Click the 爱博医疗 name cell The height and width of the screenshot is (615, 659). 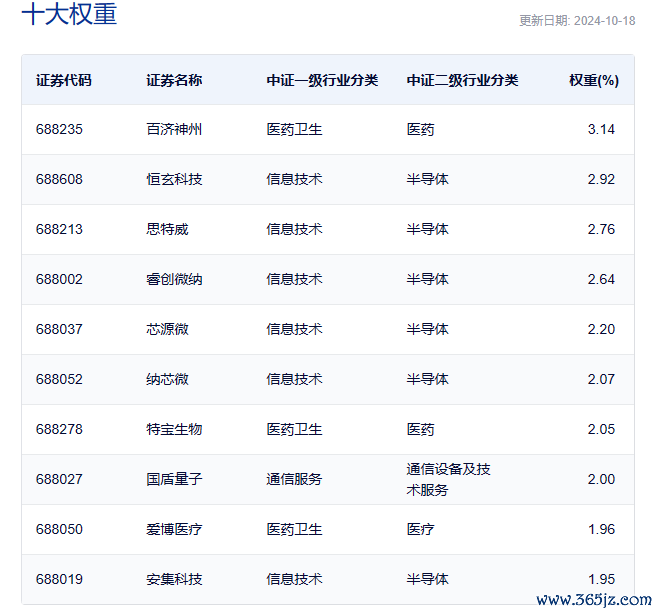(174, 529)
